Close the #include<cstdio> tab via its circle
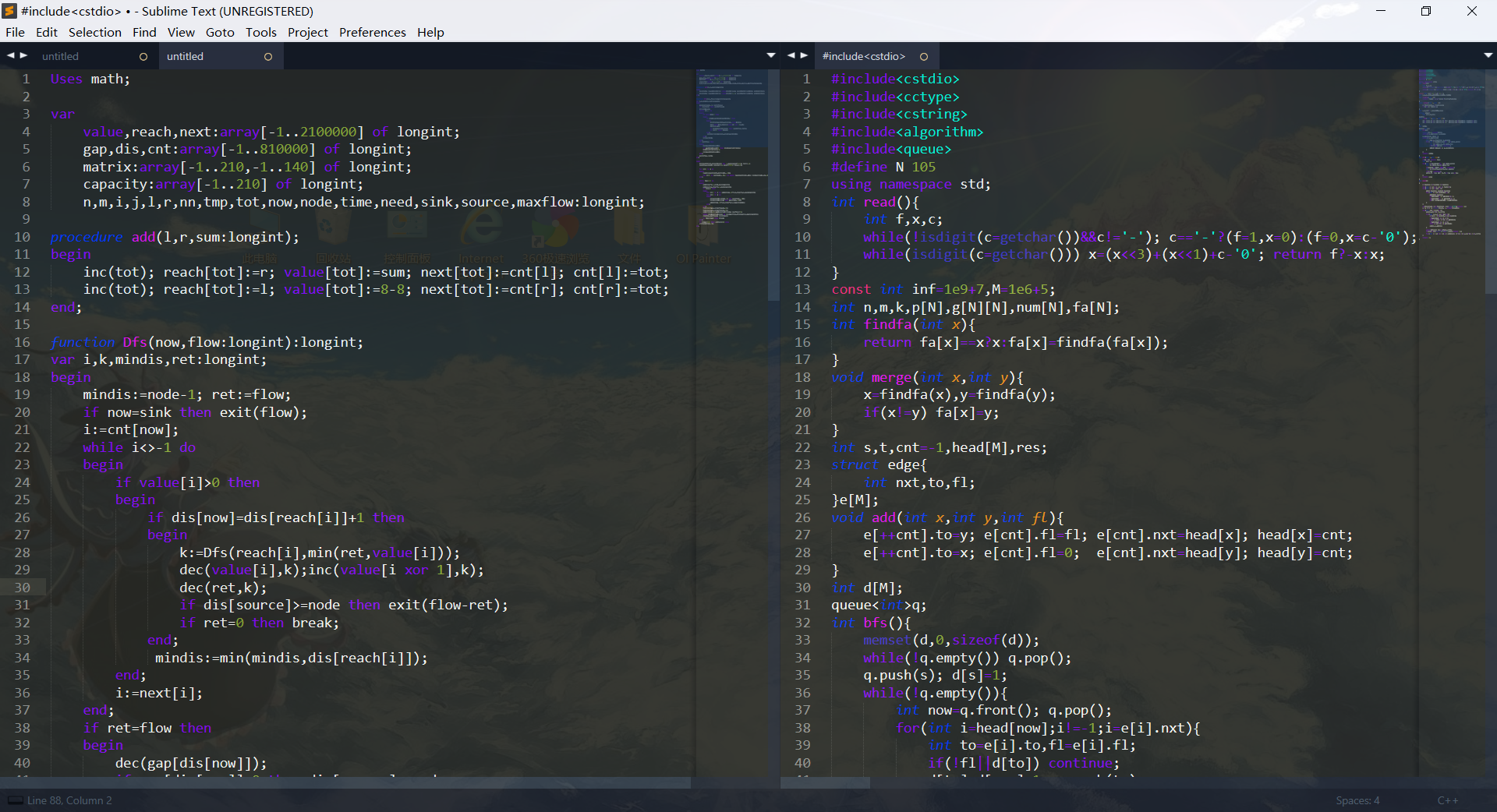This screenshot has width=1497, height=812. (924, 56)
